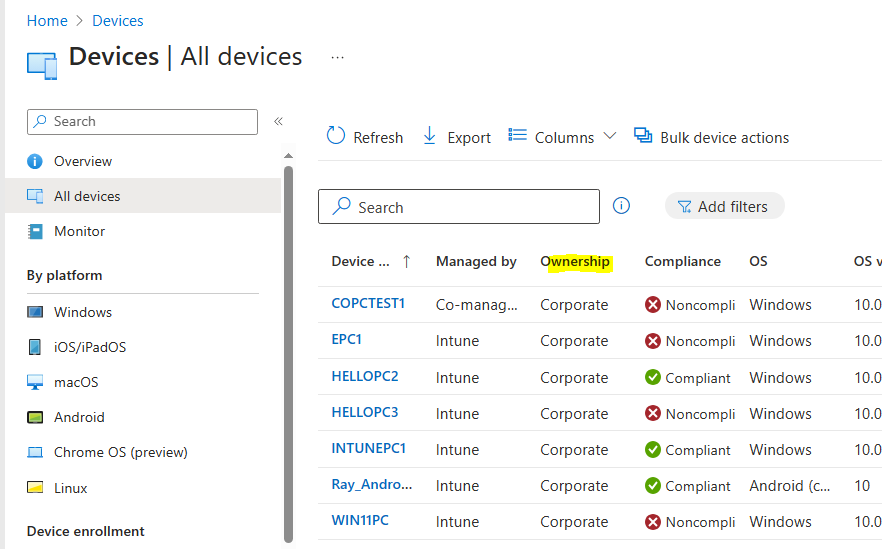Click the iOS/iPadOS platform icon
The image size is (882, 549).
35,347
